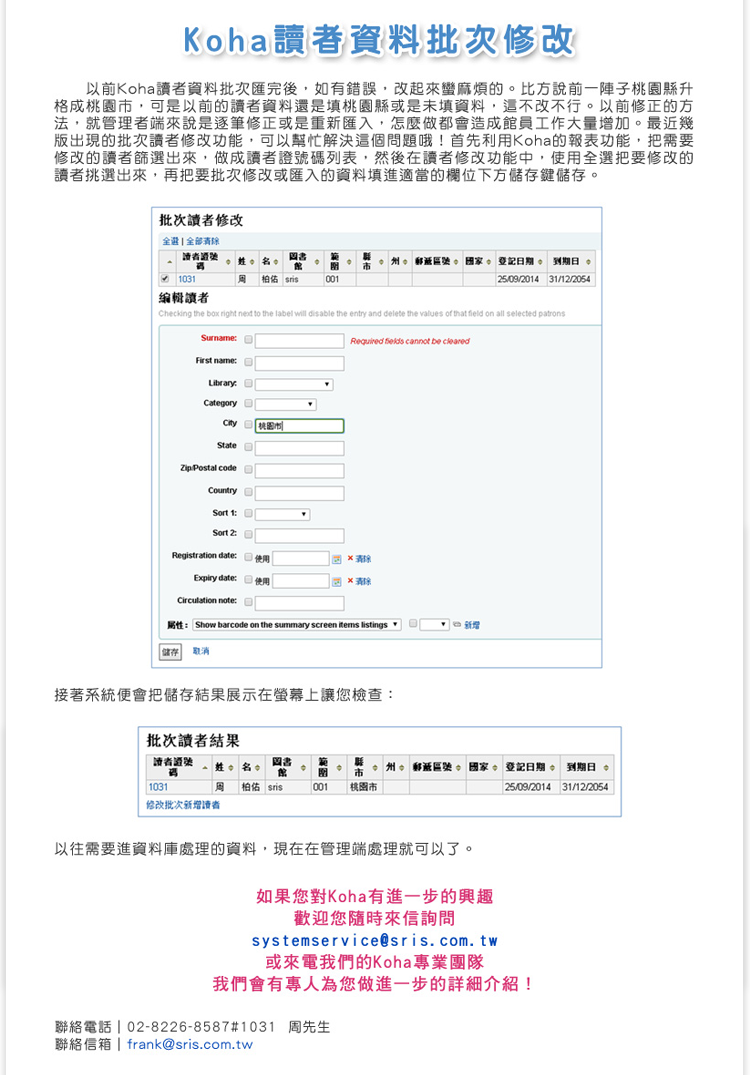Sort by 讀者證號碼 in the 批次讀者結果 table
The height and width of the screenshot is (1075, 750).
point(178,767)
